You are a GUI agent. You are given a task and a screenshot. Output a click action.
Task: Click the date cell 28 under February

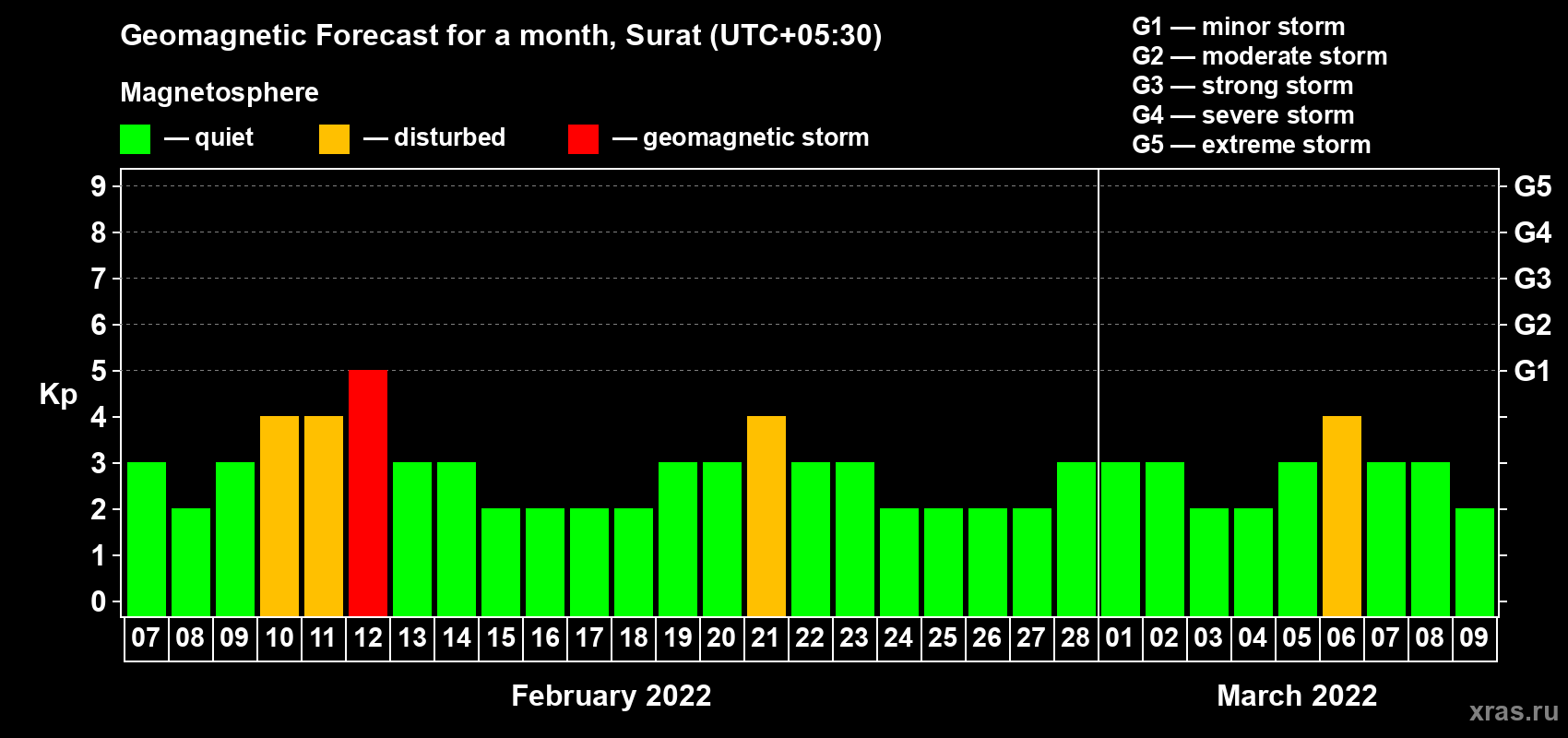click(x=1076, y=638)
